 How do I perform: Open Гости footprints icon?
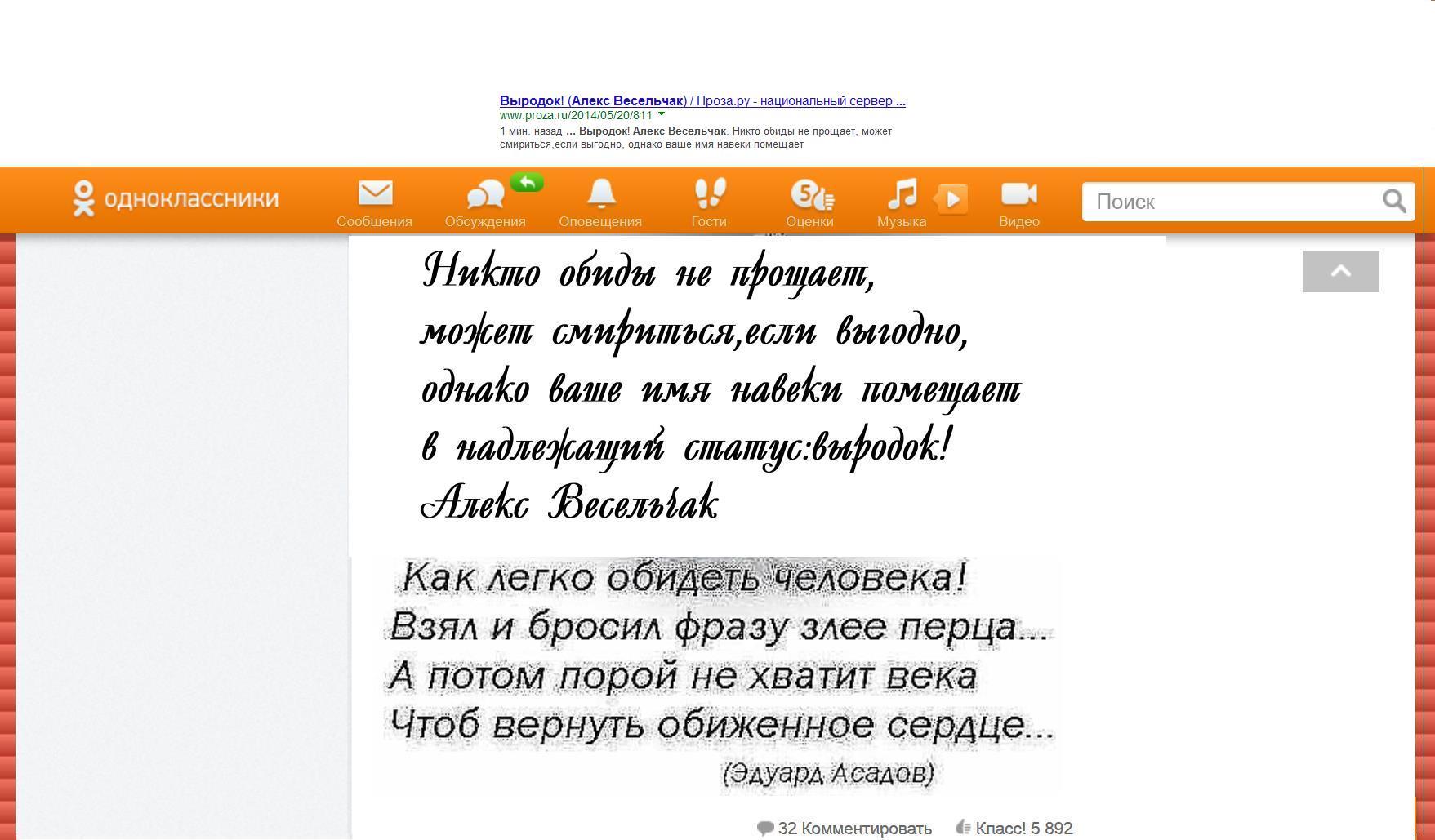point(709,193)
